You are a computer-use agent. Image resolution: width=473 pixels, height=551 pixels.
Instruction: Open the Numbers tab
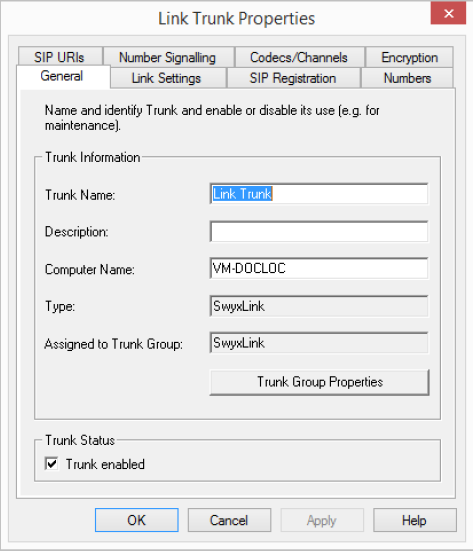pyautogui.click(x=407, y=78)
